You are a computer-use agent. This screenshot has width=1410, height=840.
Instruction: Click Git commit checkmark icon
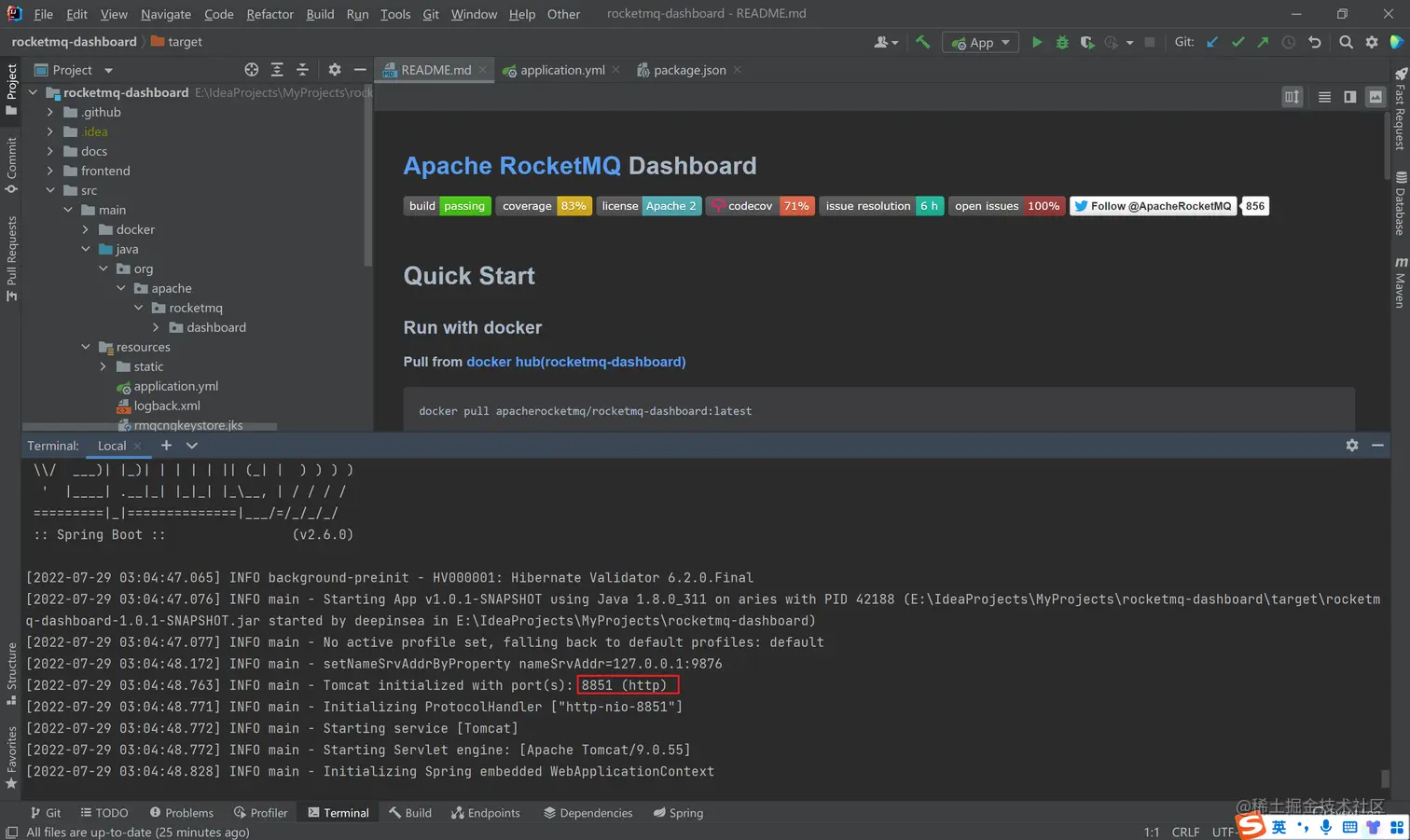pyautogui.click(x=1237, y=42)
